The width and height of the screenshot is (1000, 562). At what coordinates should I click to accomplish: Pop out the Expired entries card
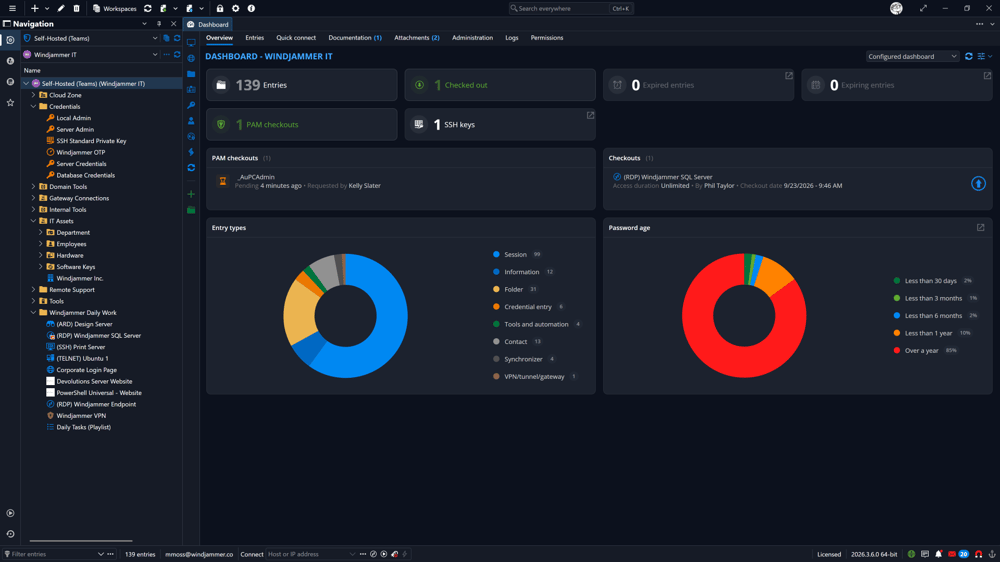(x=789, y=76)
